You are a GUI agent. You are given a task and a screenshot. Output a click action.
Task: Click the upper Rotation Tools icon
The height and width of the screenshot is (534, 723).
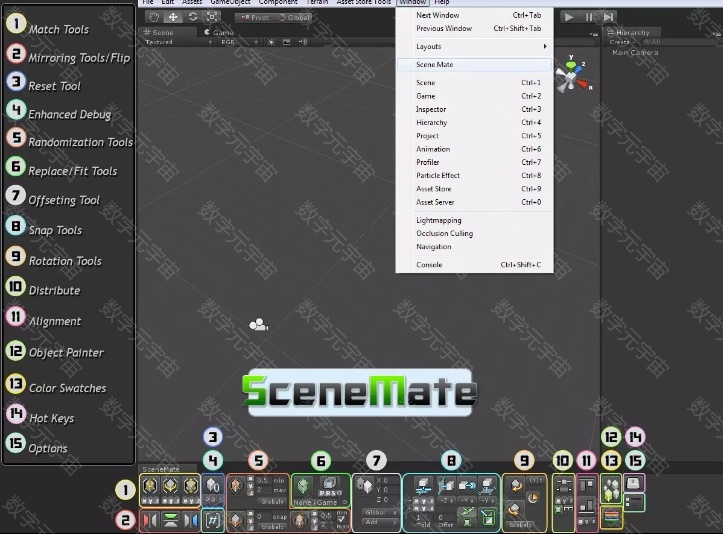516,485
